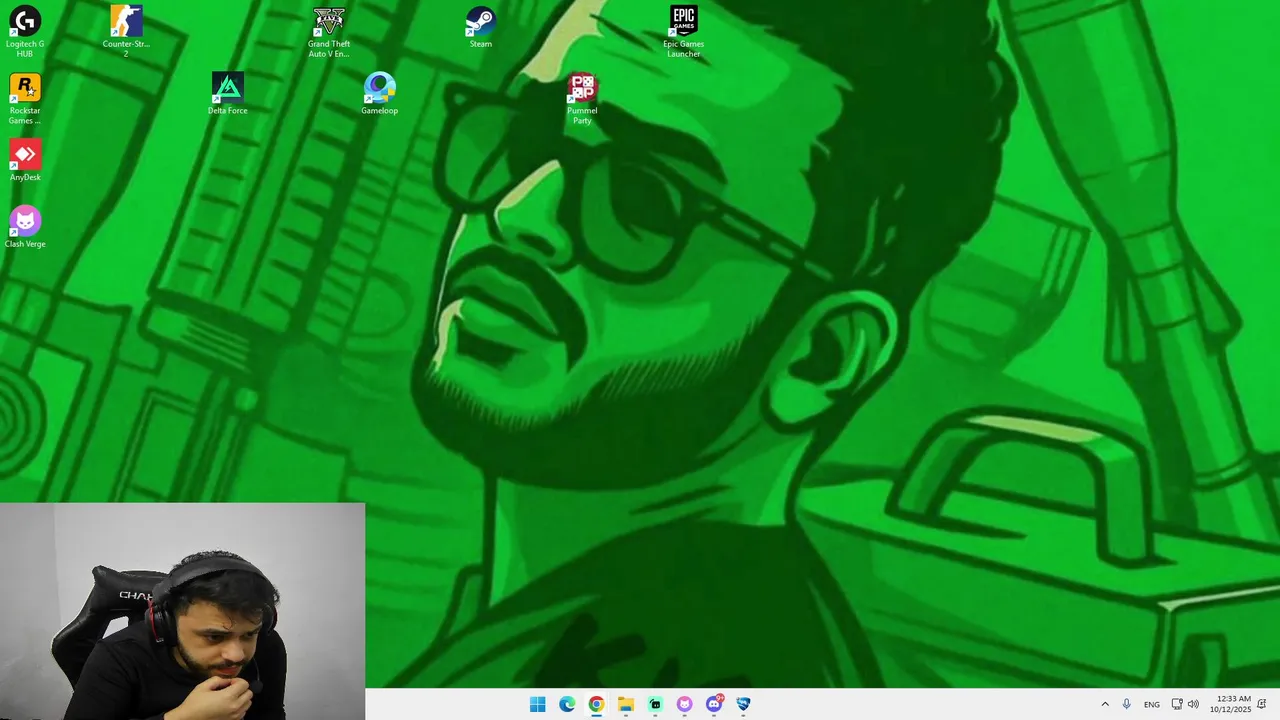
Task: Click the microphone icon in the system tray
Action: [x=1127, y=704]
